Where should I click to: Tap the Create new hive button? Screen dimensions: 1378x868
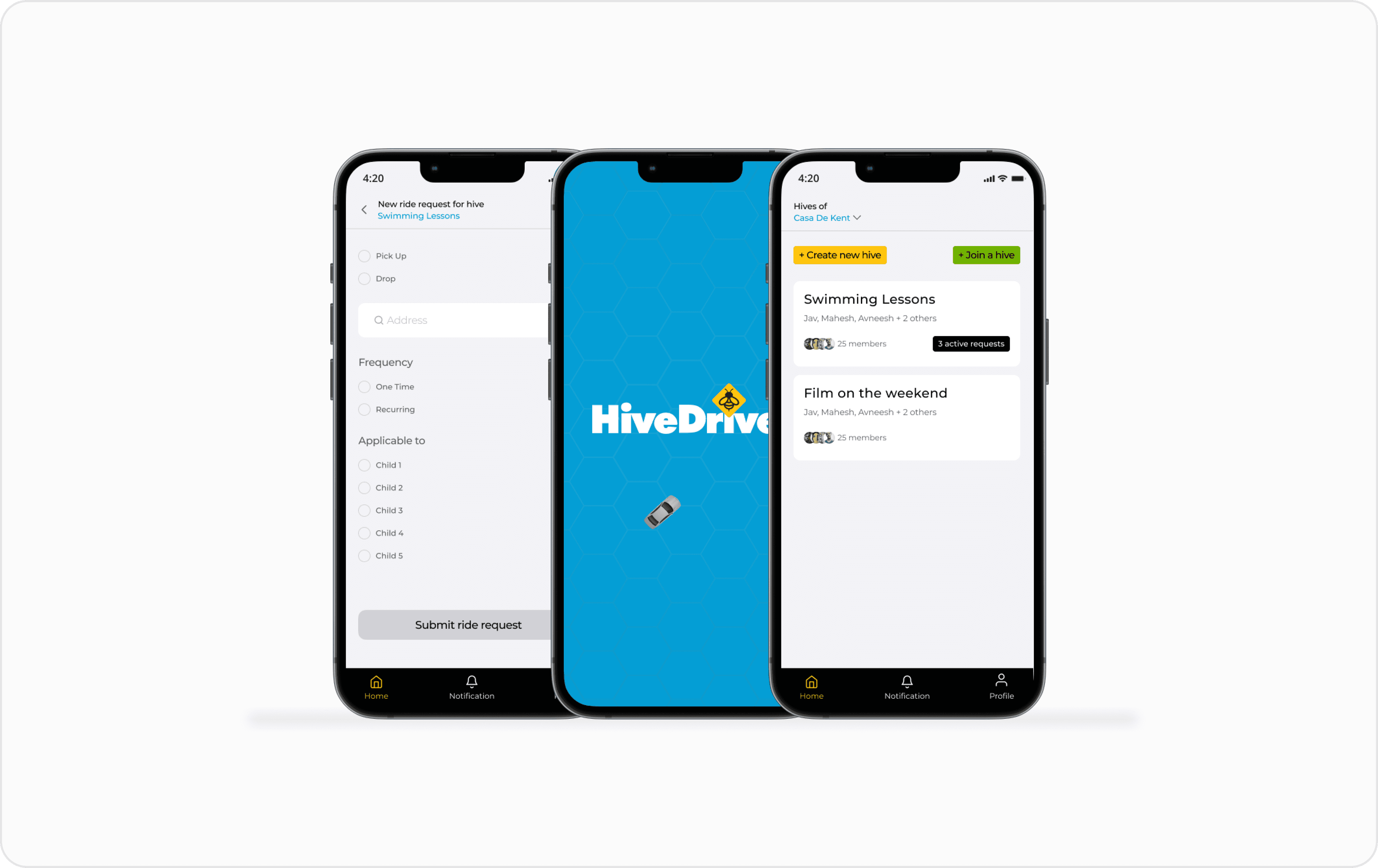pyautogui.click(x=840, y=254)
